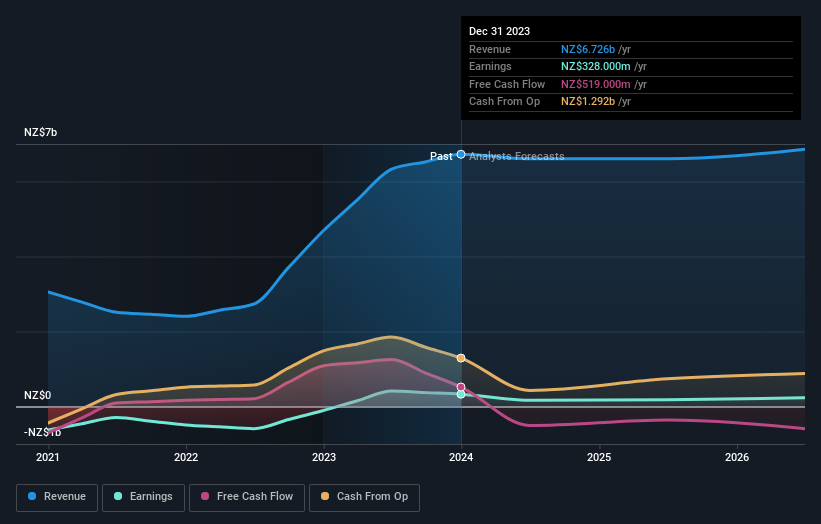Toggle the Earnings legend button
This screenshot has height=524, width=821.
point(143,497)
